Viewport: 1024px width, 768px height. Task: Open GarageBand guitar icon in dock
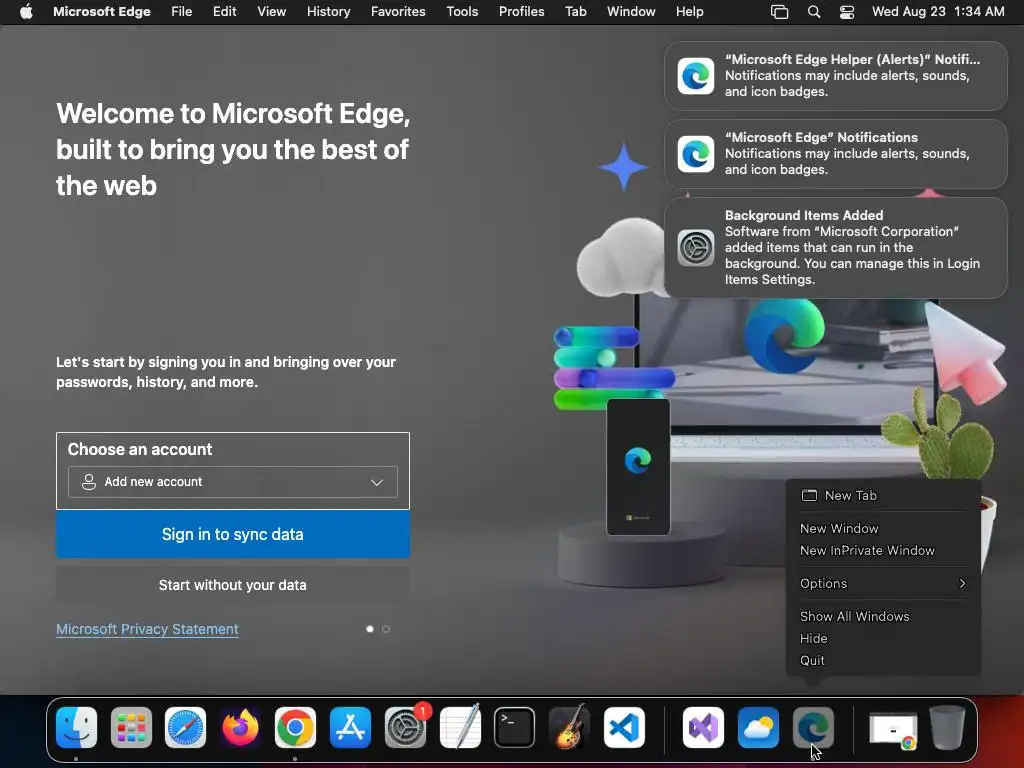[x=569, y=727]
